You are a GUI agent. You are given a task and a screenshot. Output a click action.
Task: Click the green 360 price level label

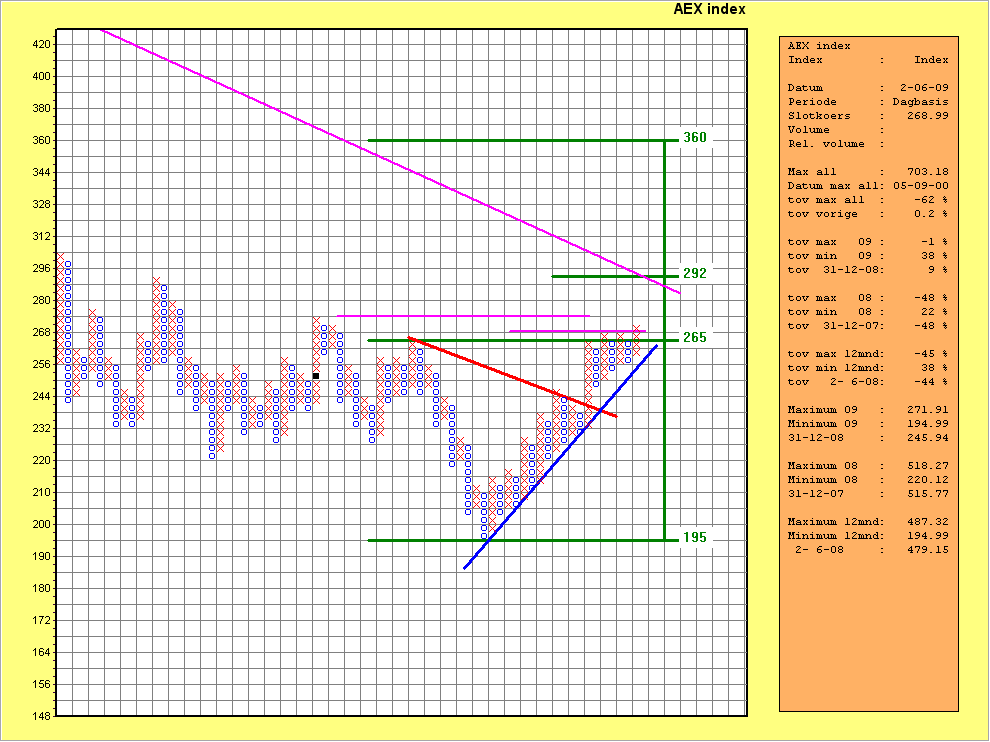[x=694, y=137]
